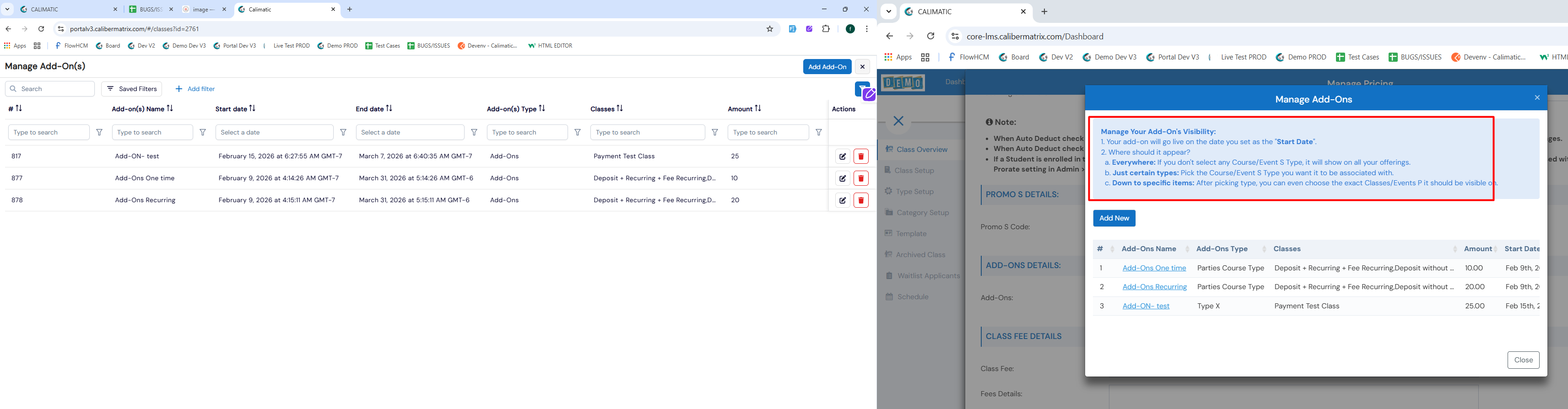Click Add New in Manage Add-Ons dialog

tap(1114, 218)
